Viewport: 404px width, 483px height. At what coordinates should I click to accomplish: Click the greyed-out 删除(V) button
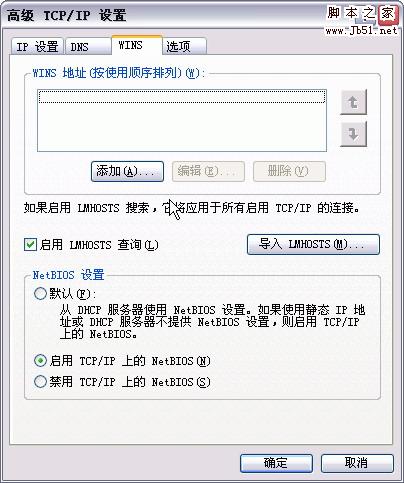point(289,171)
